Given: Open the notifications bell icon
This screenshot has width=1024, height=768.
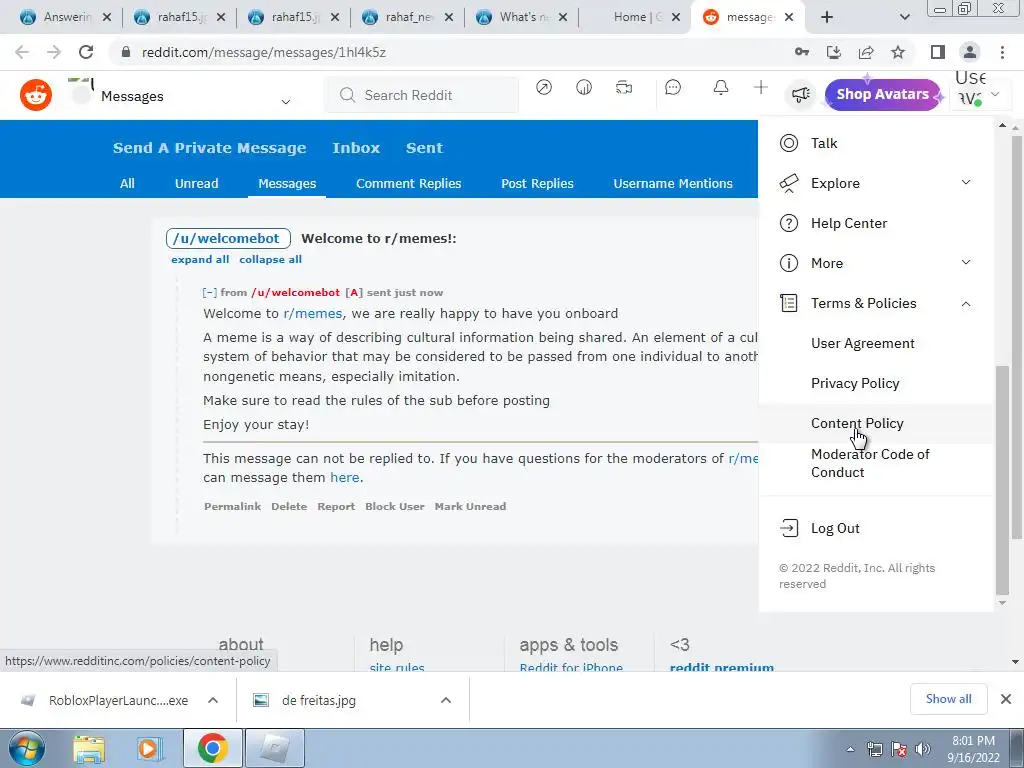Looking at the screenshot, I should 720,88.
